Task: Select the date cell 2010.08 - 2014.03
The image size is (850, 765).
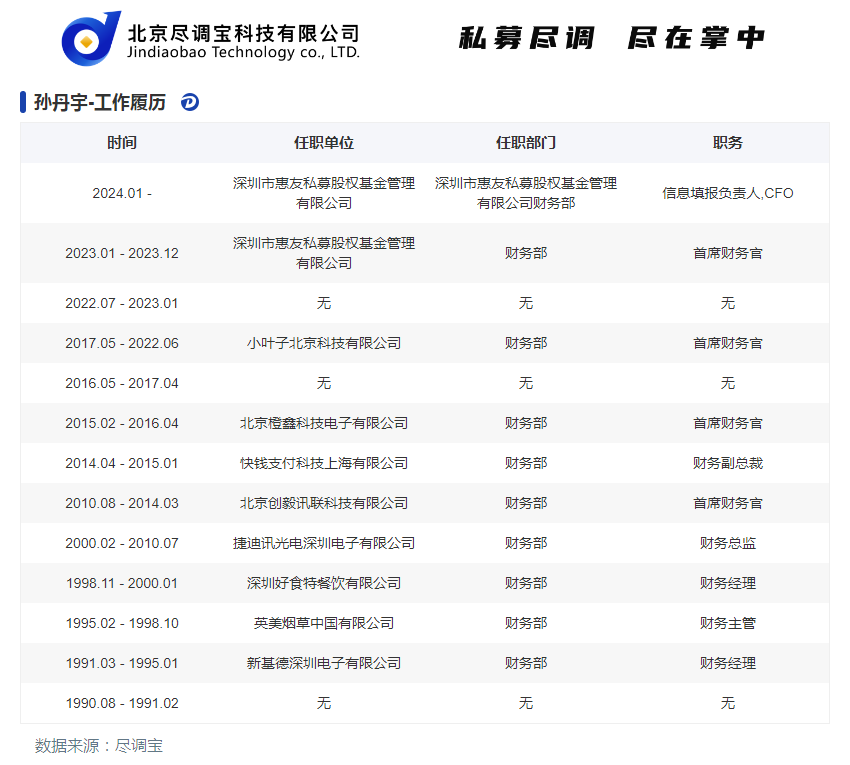Action: [x=122, y=504]
